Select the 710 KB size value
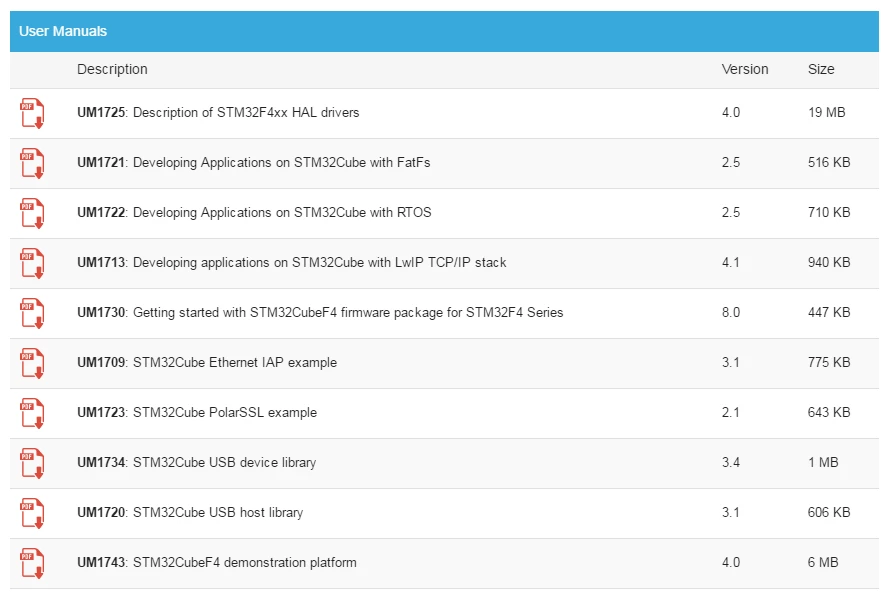This screenshot has width=892, height=607. [829, 213]
